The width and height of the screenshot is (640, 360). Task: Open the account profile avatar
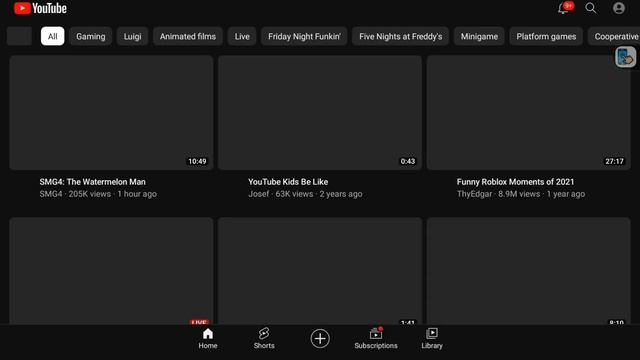click(x=619, y=8)
